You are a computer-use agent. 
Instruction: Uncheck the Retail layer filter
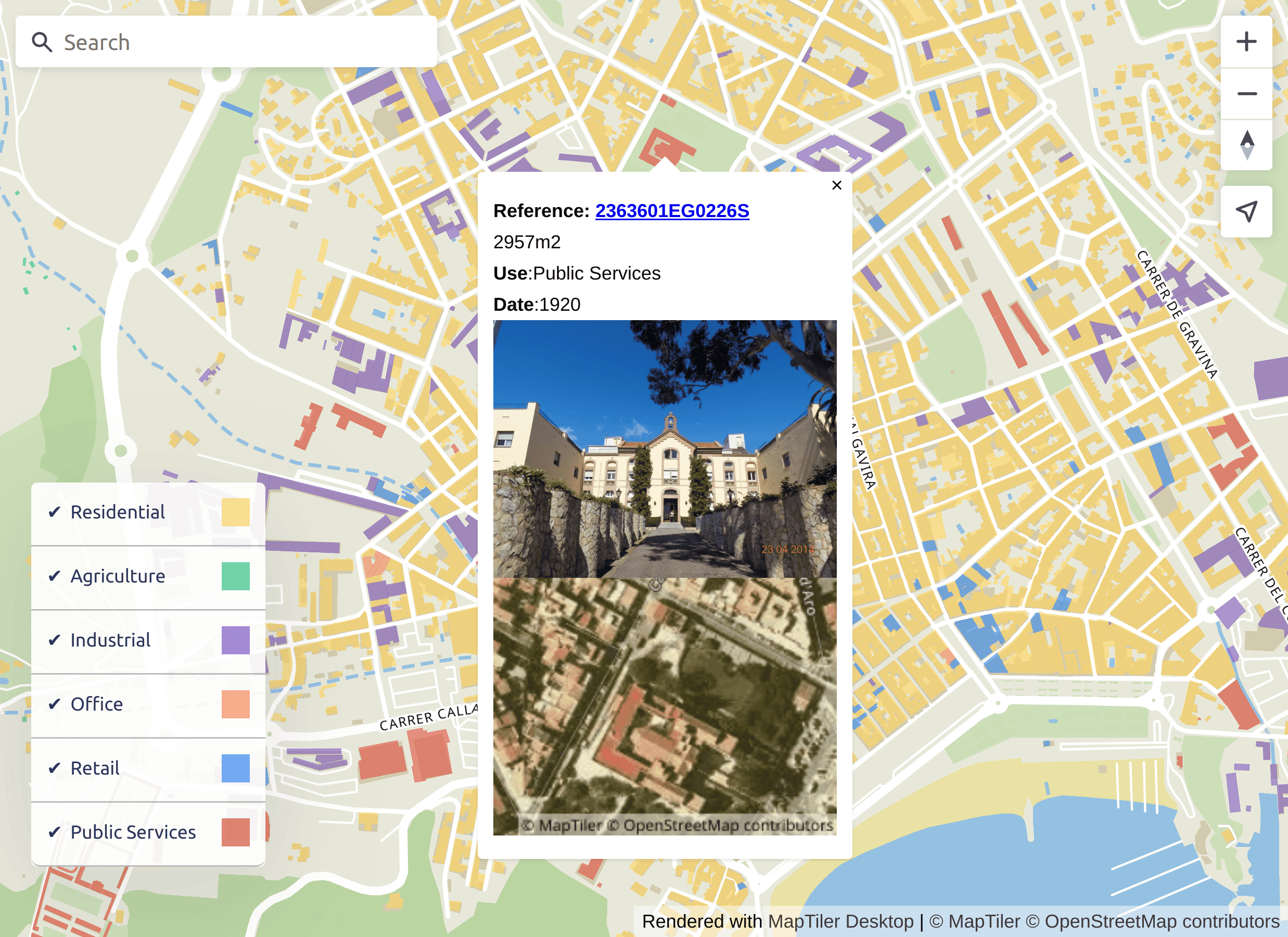(x=54, y=768)
